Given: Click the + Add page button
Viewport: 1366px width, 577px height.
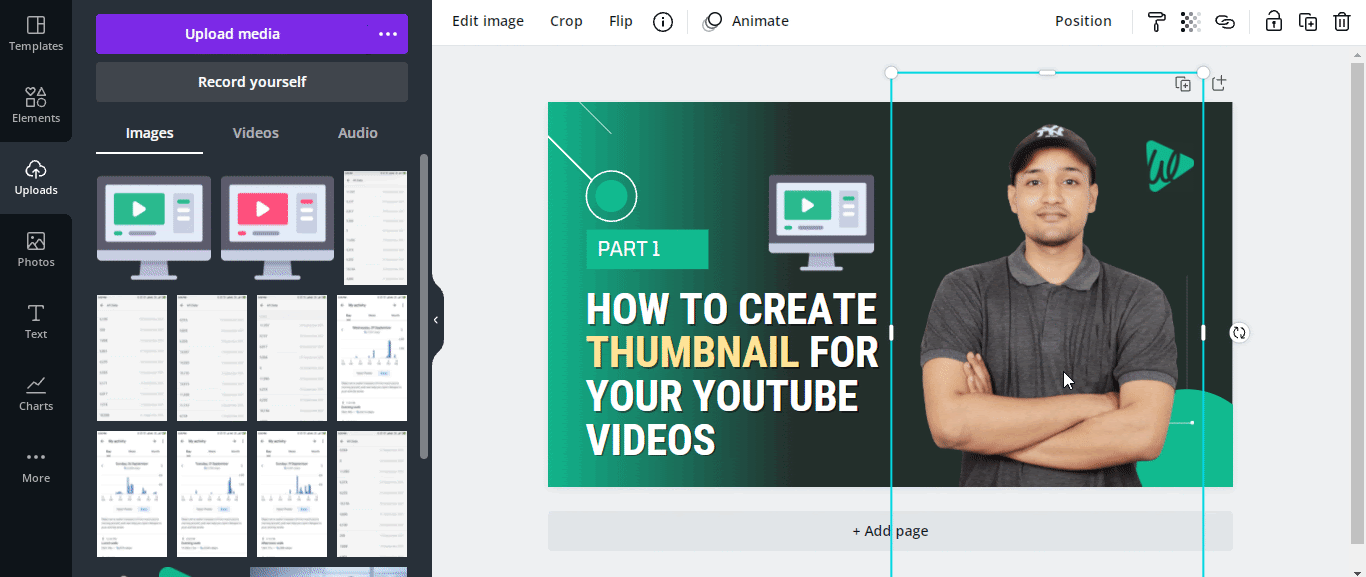Looking at the screenshot, I should 890,531.
